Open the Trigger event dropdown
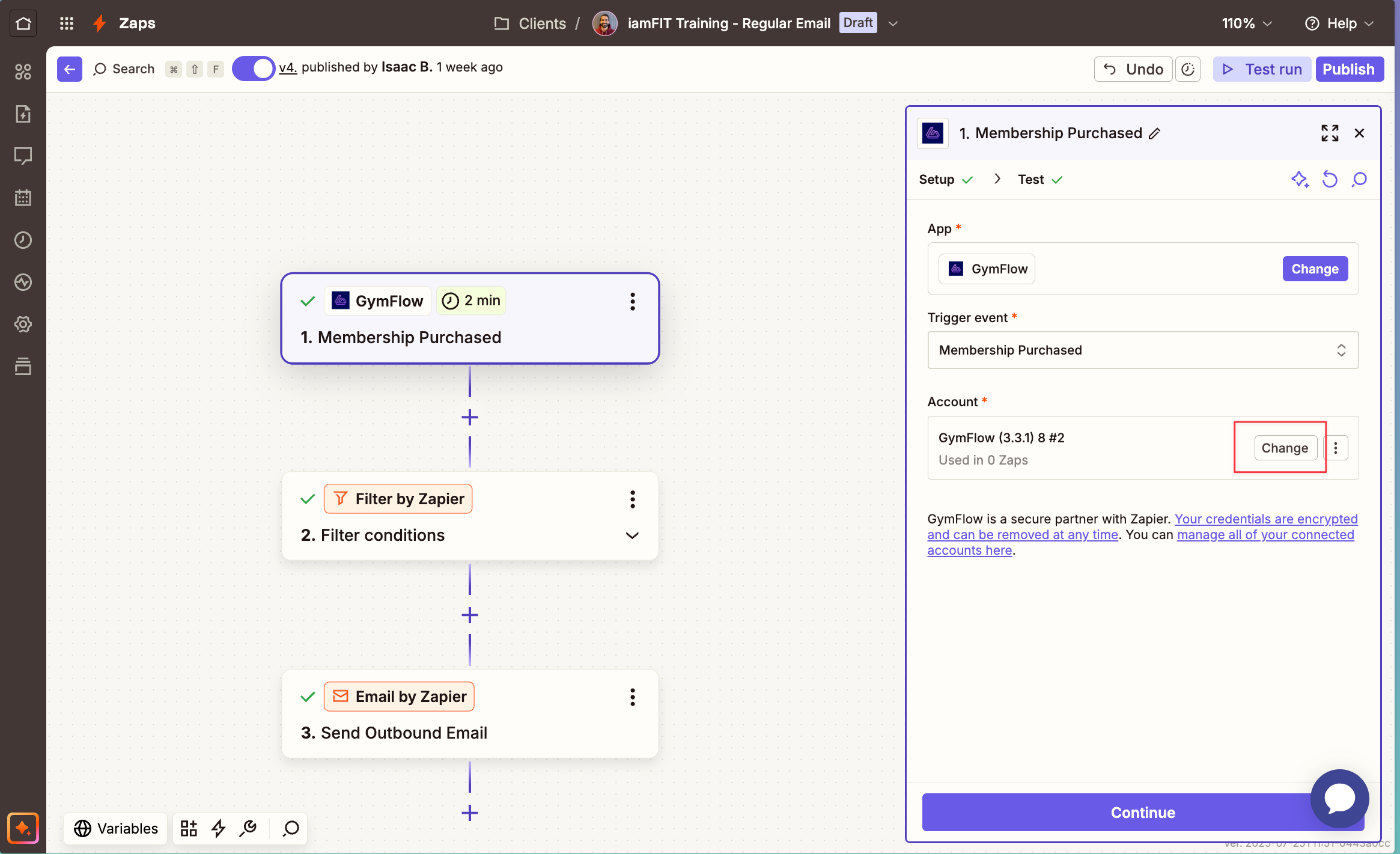 [1143, 350]
